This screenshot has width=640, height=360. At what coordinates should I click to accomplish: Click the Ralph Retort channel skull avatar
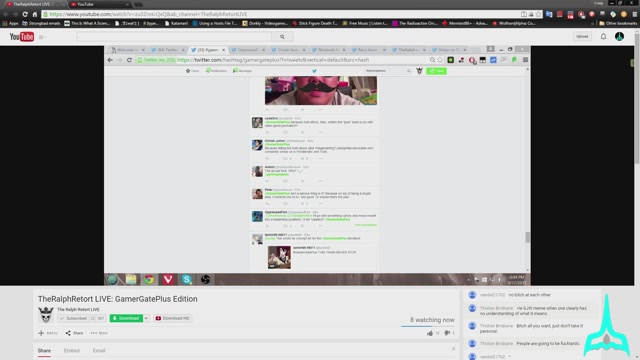click(x=46, y=315)
